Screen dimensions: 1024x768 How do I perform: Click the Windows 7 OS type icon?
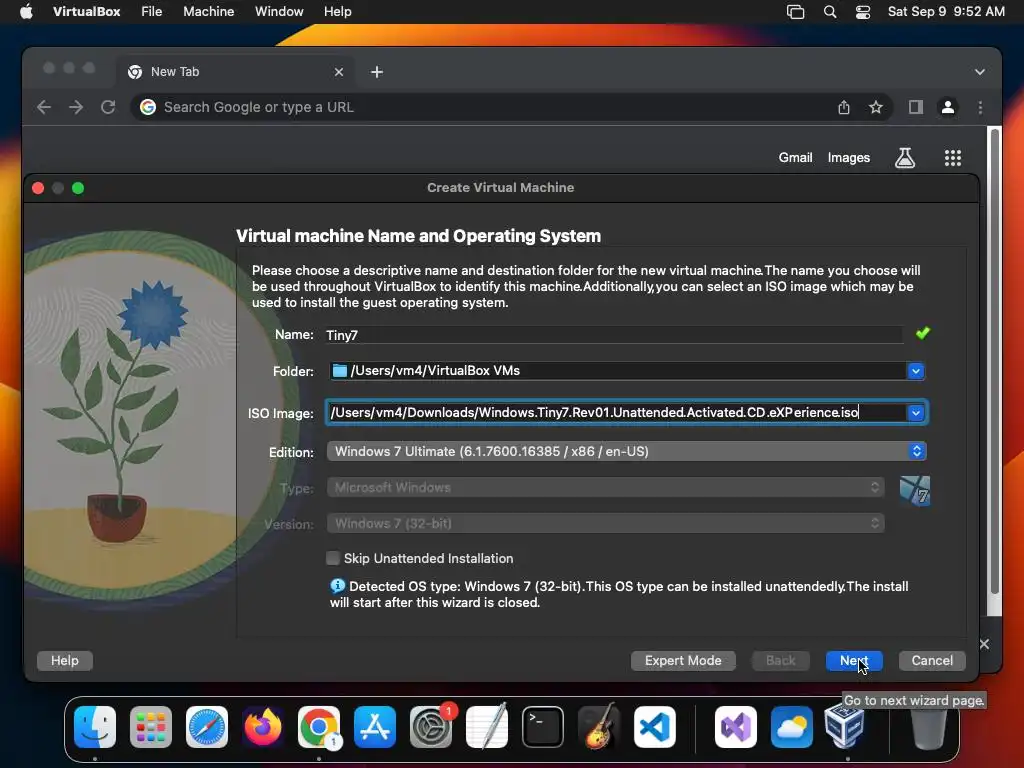click(914, 490)
